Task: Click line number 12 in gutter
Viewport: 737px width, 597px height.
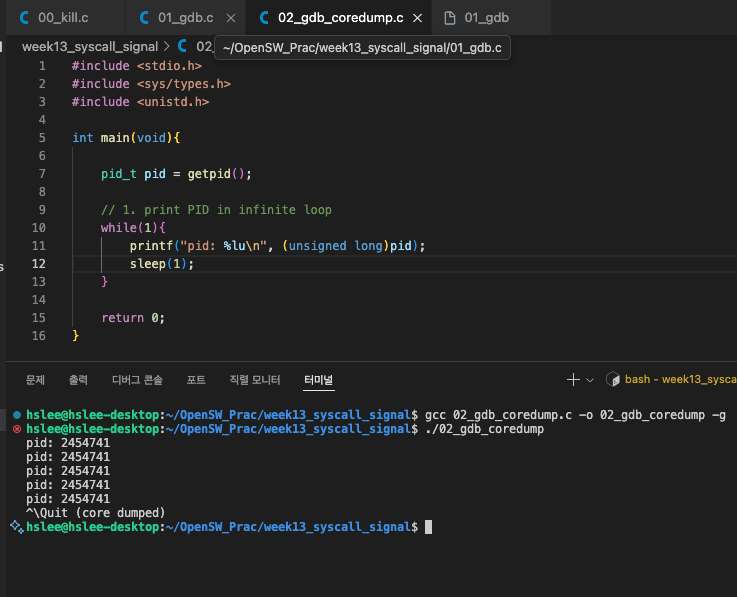Action: click(x=39, y=264)
